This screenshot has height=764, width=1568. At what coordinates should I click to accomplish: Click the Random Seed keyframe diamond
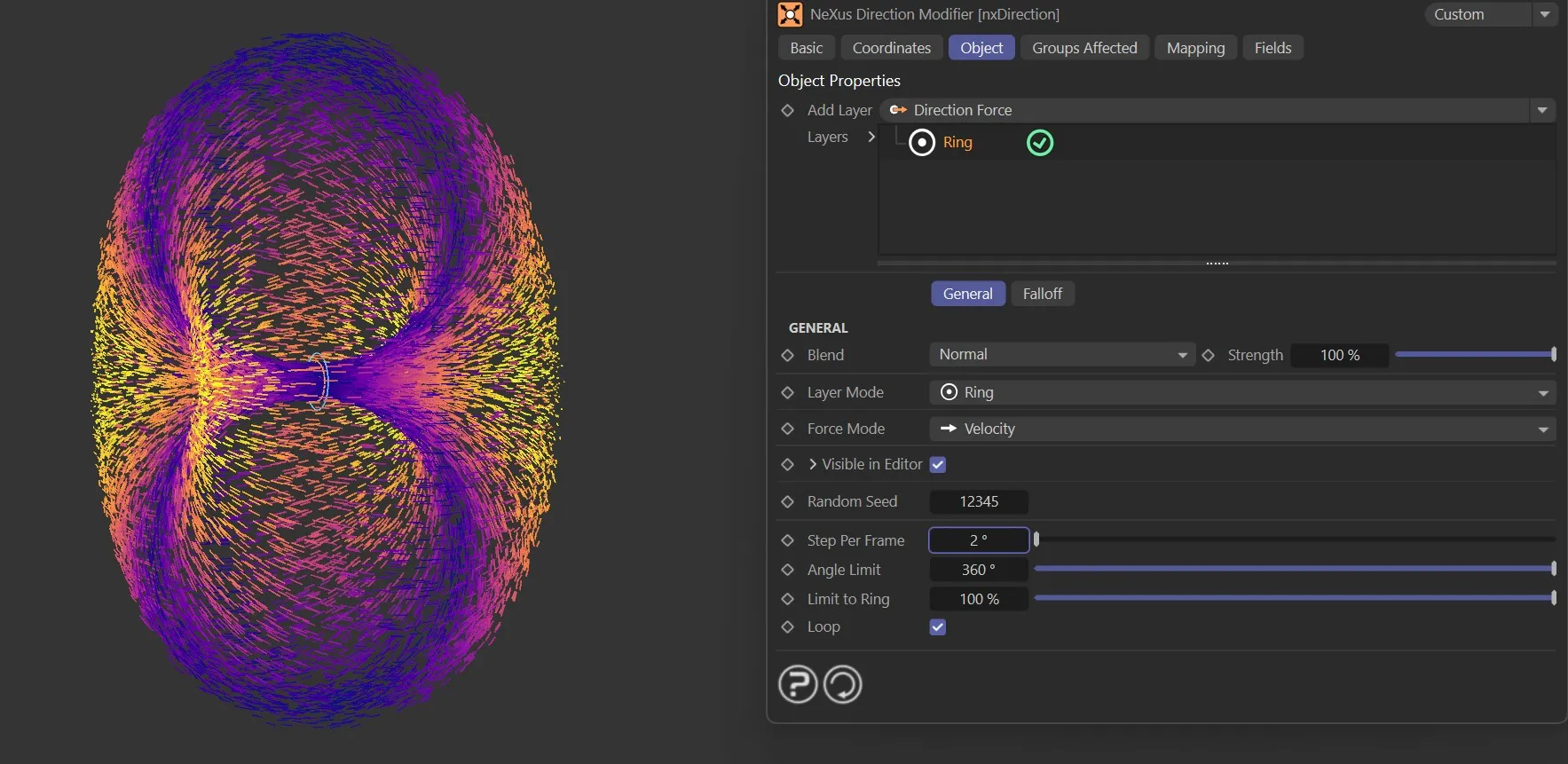(787, 501)
